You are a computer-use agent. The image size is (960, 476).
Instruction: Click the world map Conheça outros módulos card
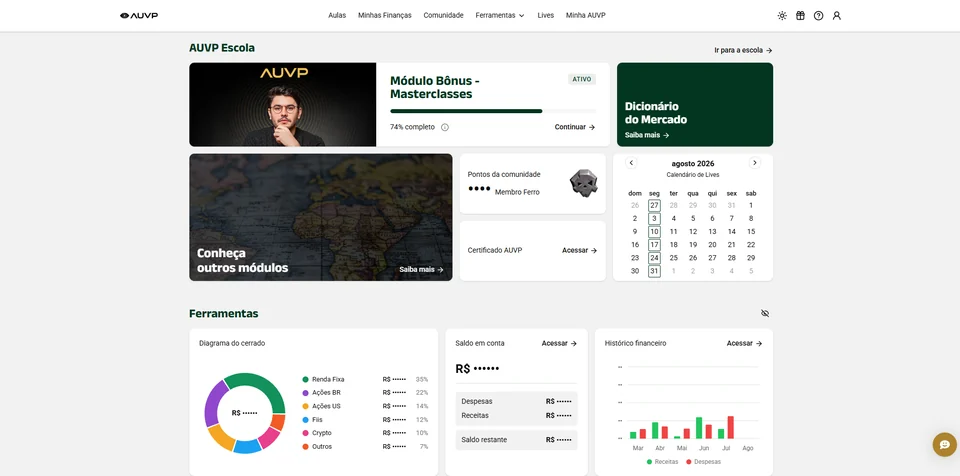pyautogui.click(x=321, y=217)
